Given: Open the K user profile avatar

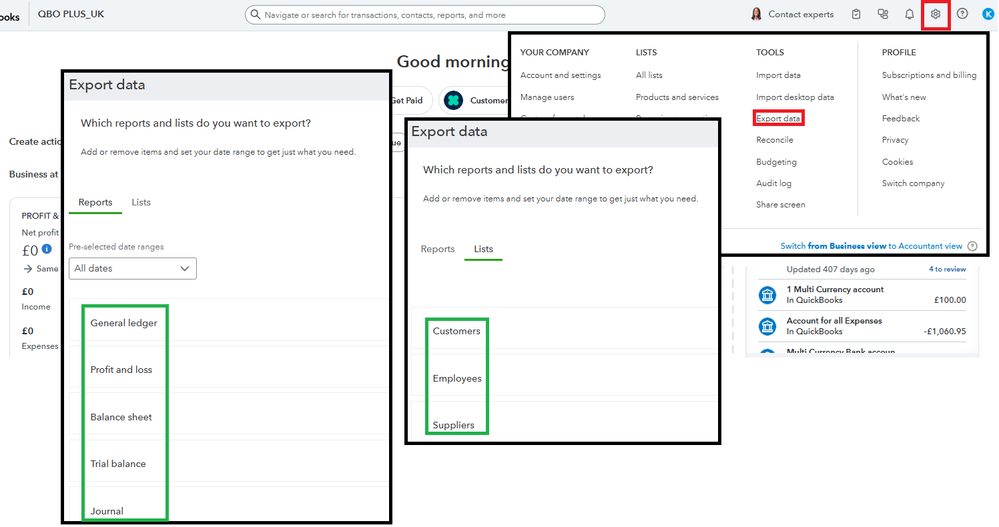Looking at the screenshot, I should pyautogui.click(x=988, y=14).
